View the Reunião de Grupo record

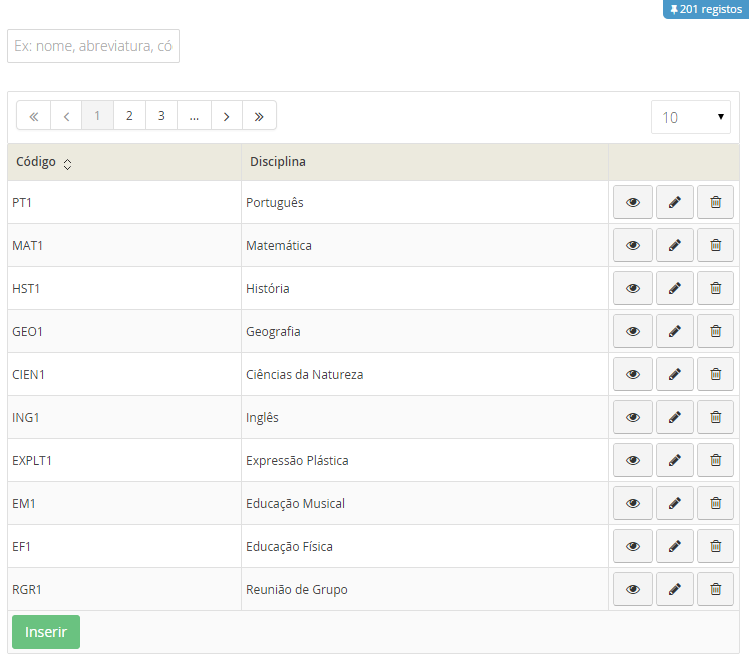point(632,589)
